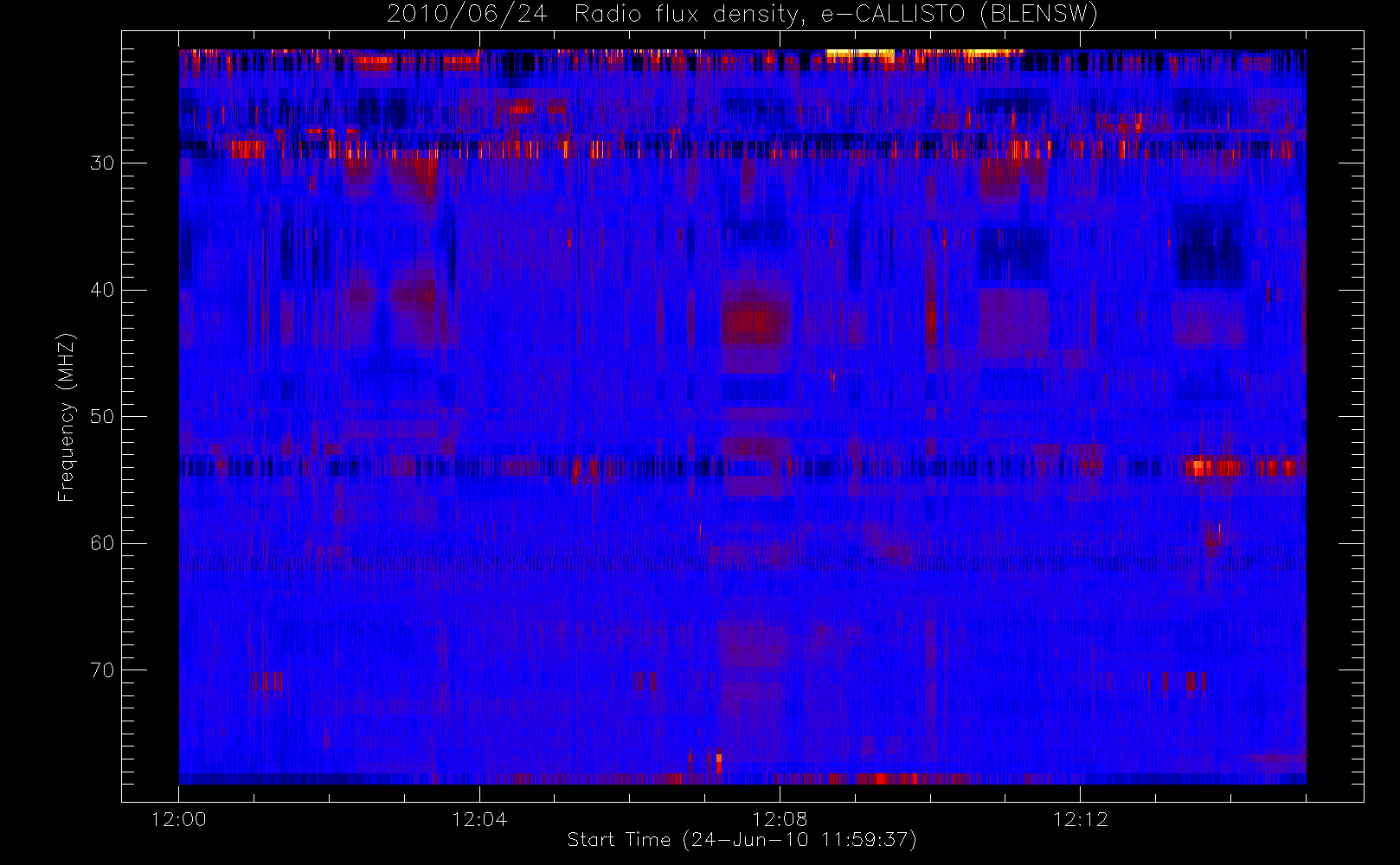1400x865 pixels.
Task: Click the 70 frequency tick label
Action: coord(102,670)
